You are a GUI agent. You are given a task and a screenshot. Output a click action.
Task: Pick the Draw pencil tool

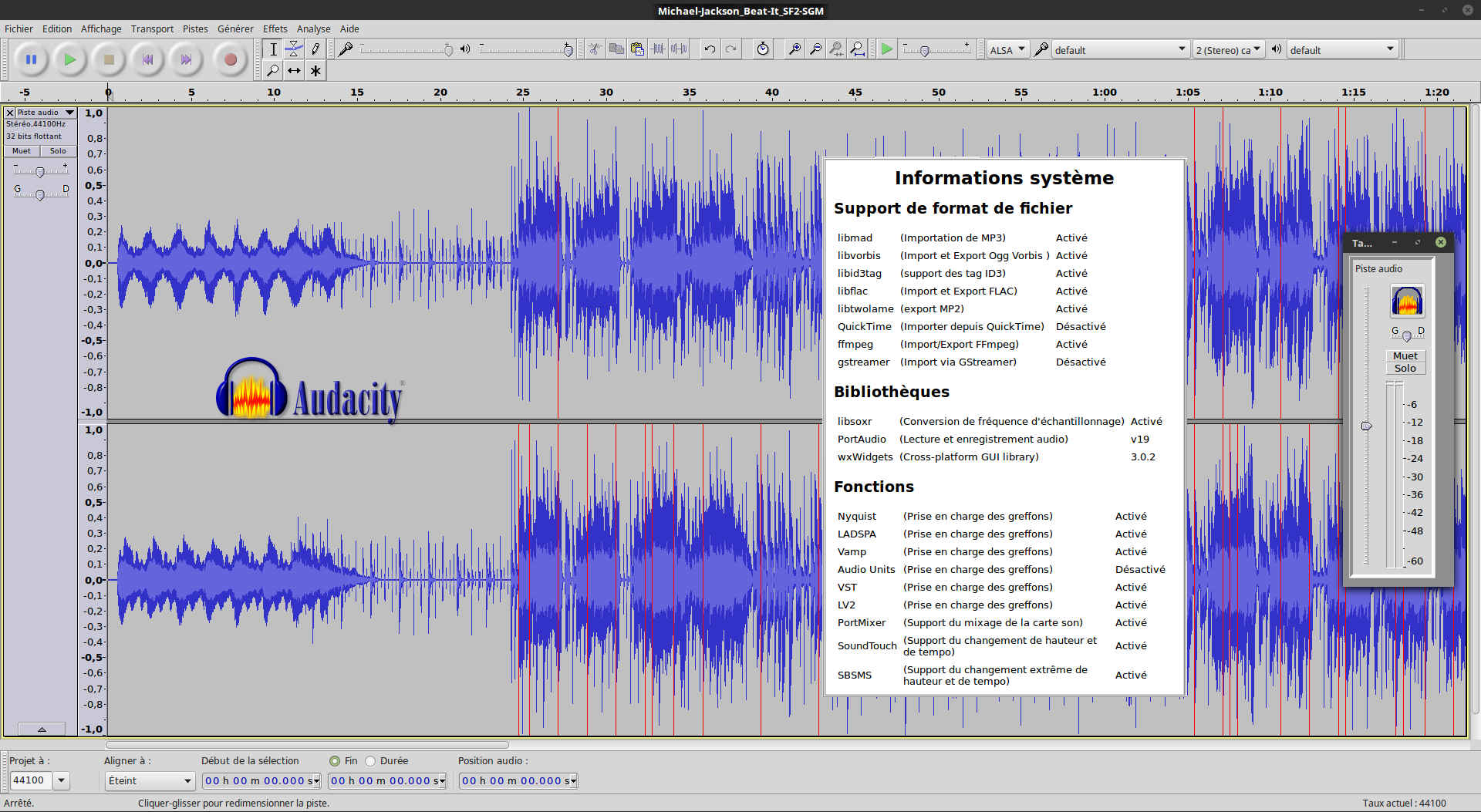315,49
